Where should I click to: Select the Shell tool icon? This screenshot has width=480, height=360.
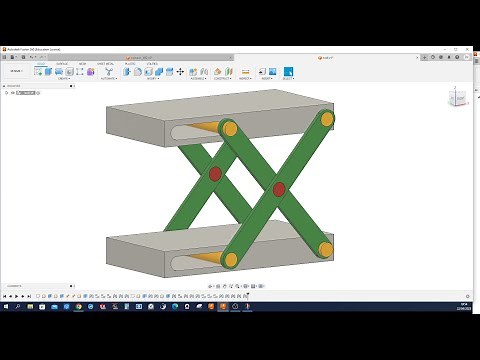click(148, 71)
